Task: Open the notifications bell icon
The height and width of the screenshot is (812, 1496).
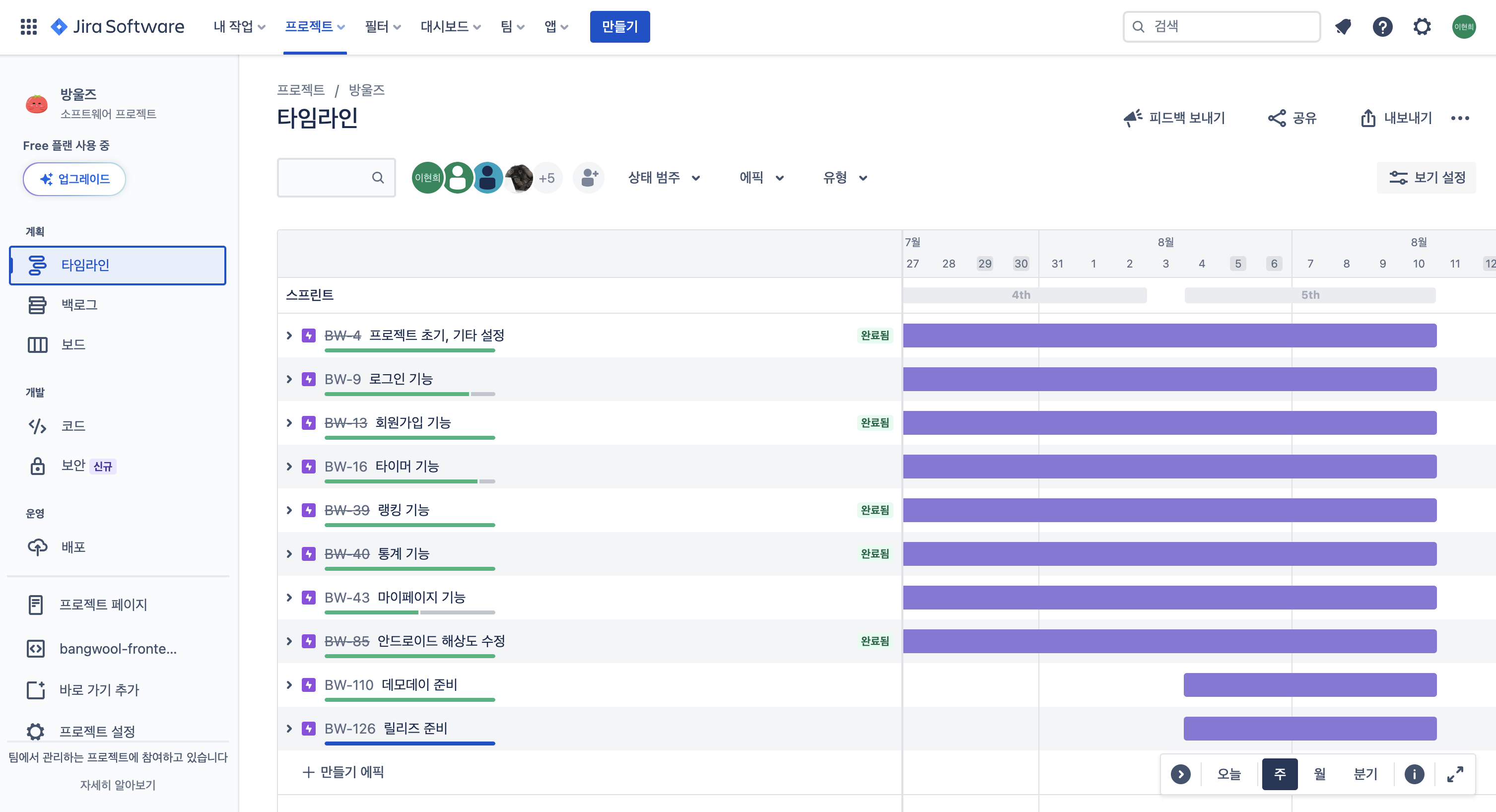Action: pyautogui.click(x=1343, y=27)
